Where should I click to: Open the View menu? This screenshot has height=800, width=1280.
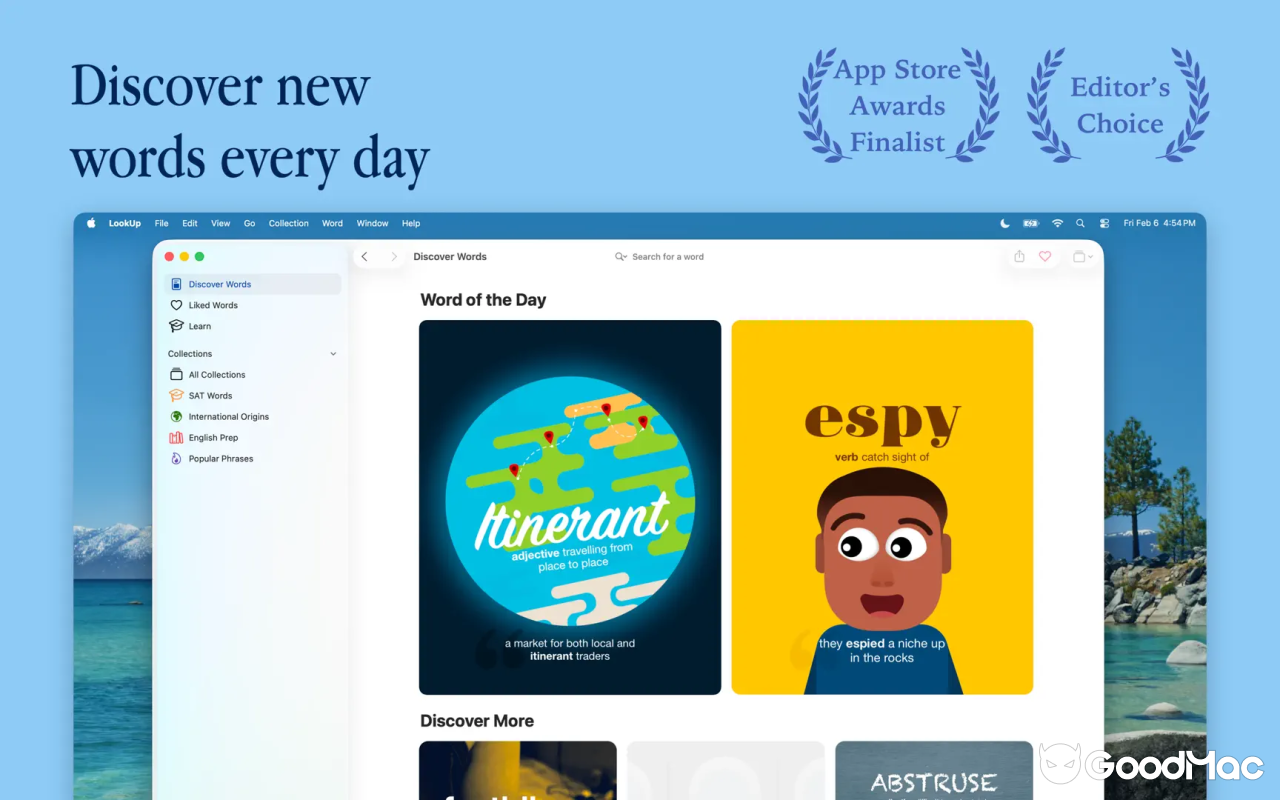(221, 223)
